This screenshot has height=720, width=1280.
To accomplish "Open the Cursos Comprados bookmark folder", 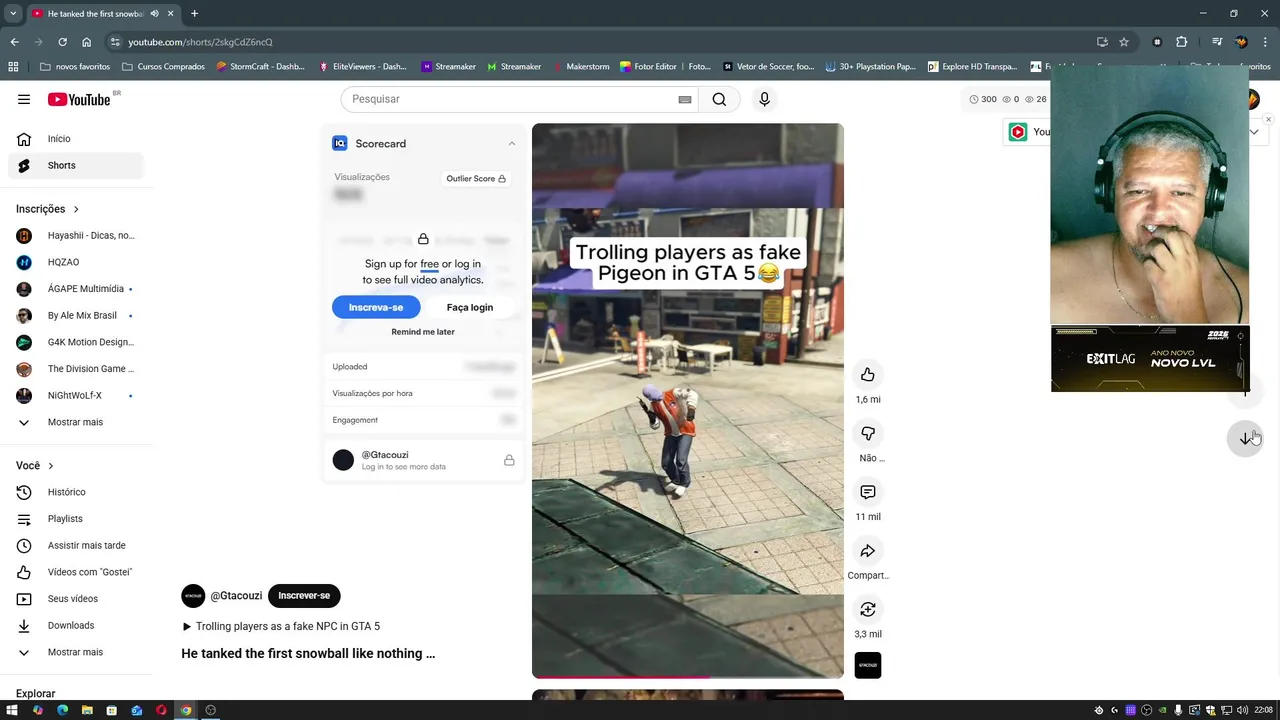I will [x=163, y=67].
